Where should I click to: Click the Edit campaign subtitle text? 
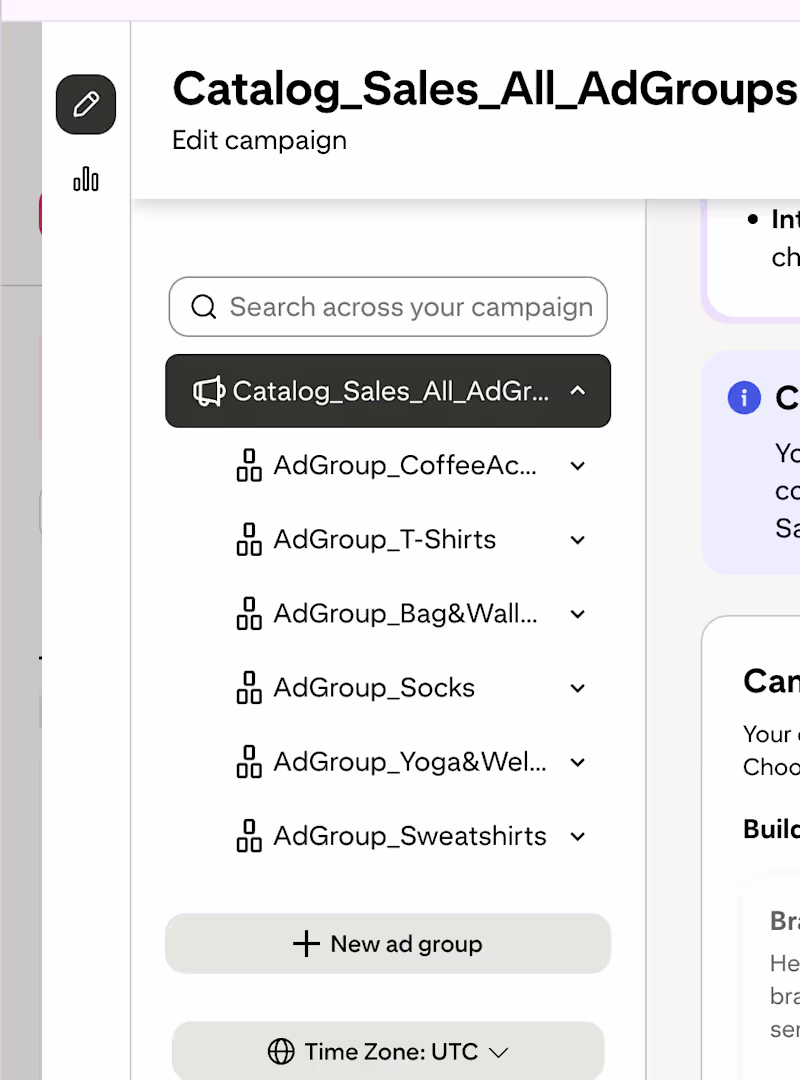click(x=259, y=141)
